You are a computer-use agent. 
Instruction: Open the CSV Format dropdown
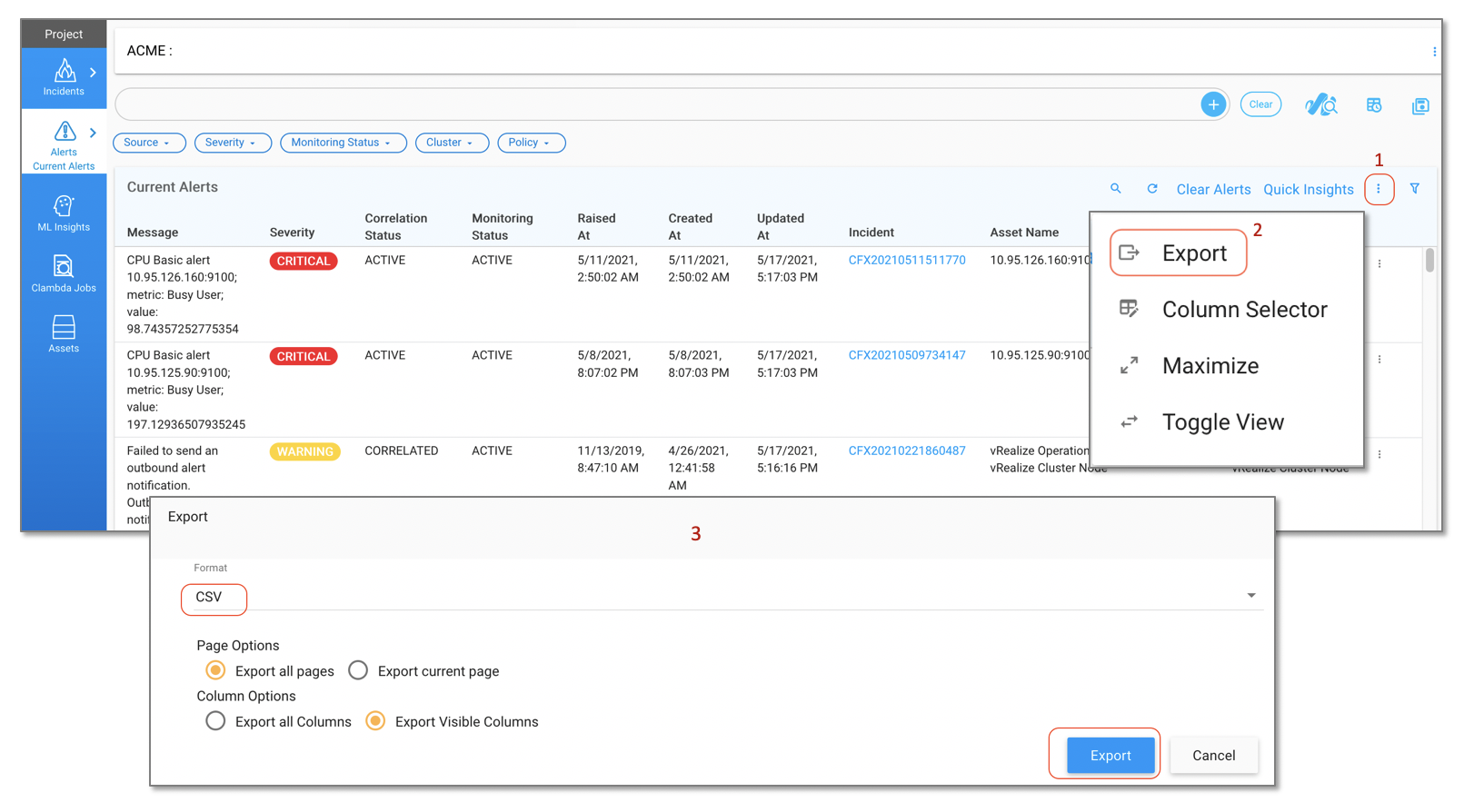[x=722, y=597]
